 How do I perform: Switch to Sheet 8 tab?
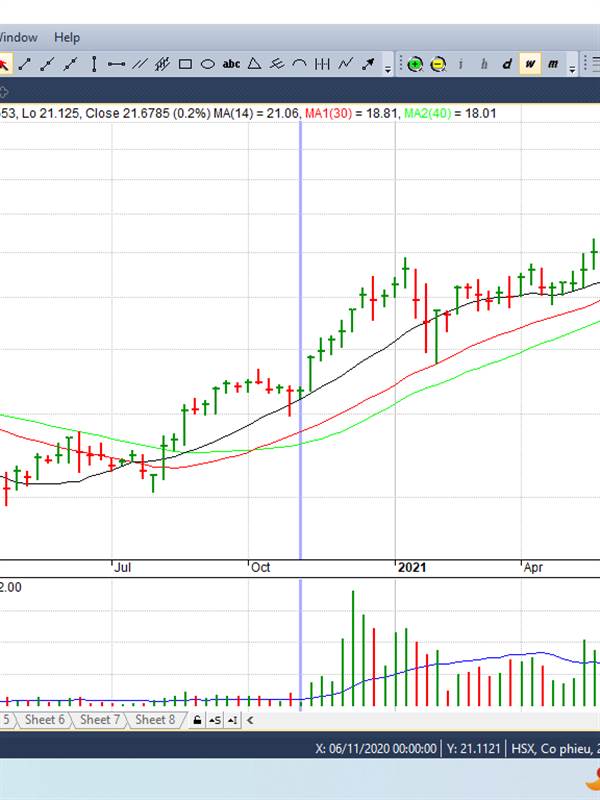(x=155, y=720)
